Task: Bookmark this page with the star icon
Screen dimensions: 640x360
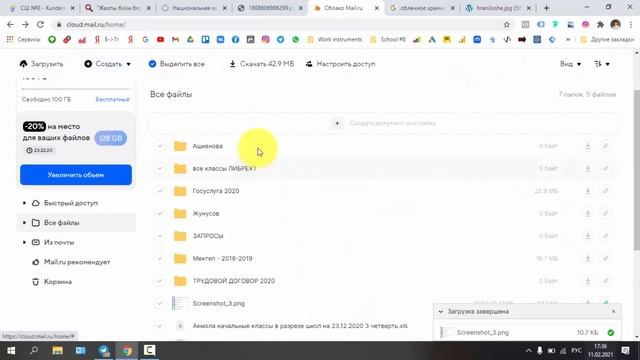Action: coord(507,24)
